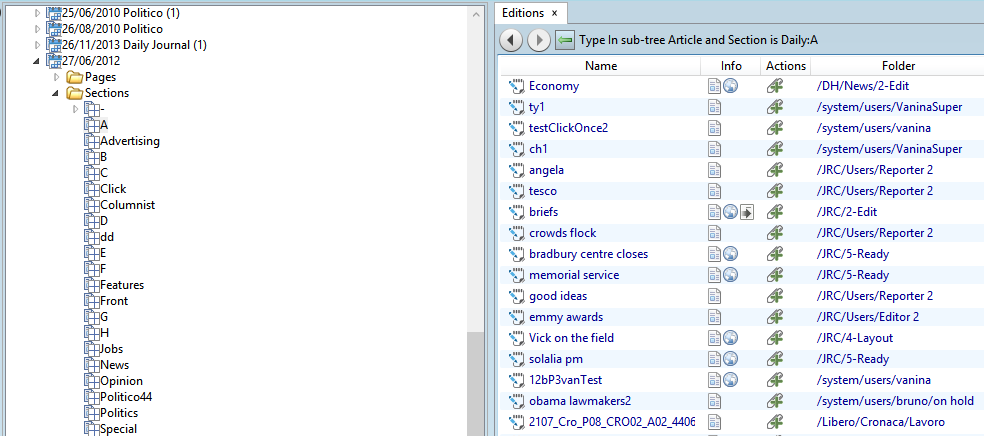Select the Politico44 section
This screenshot has width=984, height=436.
pos(126,397)
